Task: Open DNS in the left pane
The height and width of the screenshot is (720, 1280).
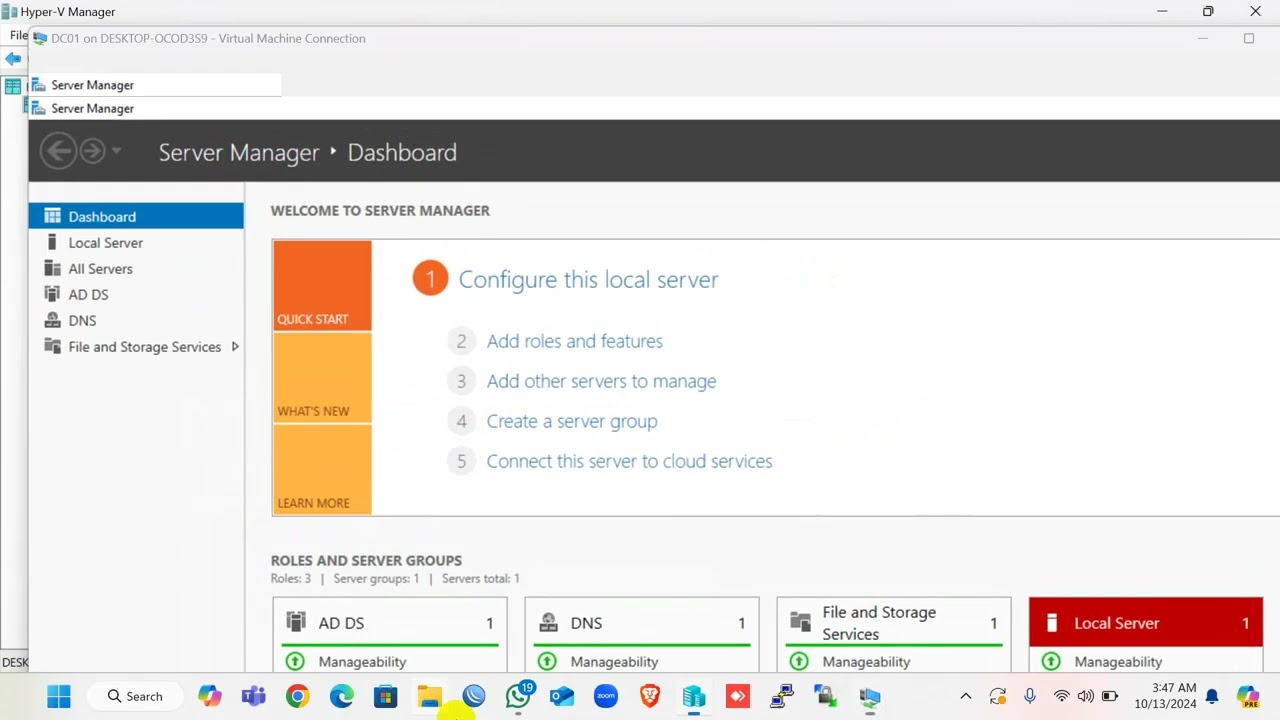Action: click(136, 320)
